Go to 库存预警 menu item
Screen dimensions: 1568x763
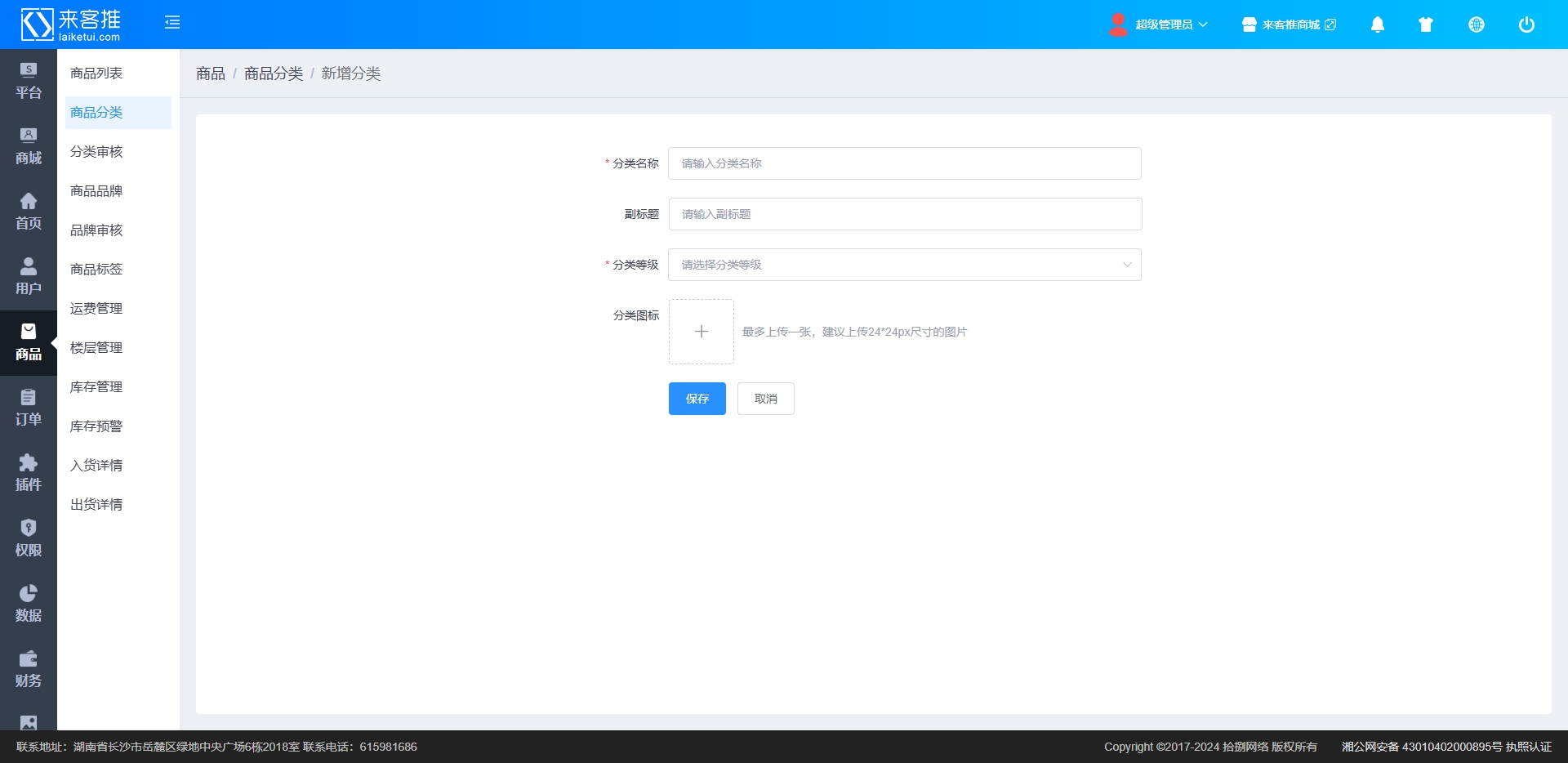click(x=96, y=426)
